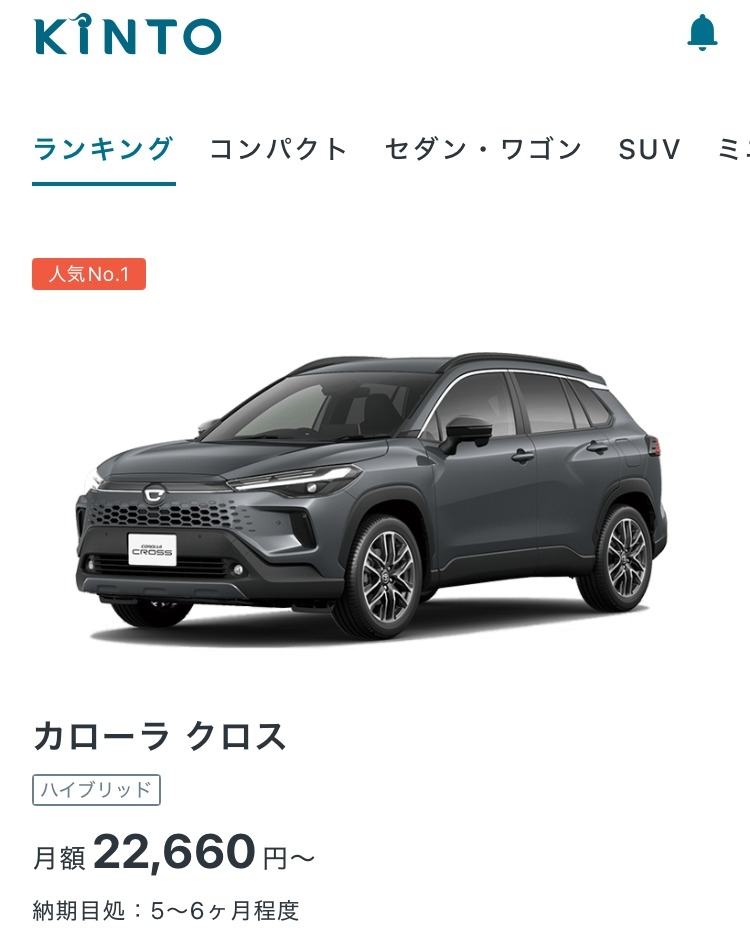Screen dimensions: 750x939
Task: Open the Corolla Cross car image
Action: click(x=371, y=496)
